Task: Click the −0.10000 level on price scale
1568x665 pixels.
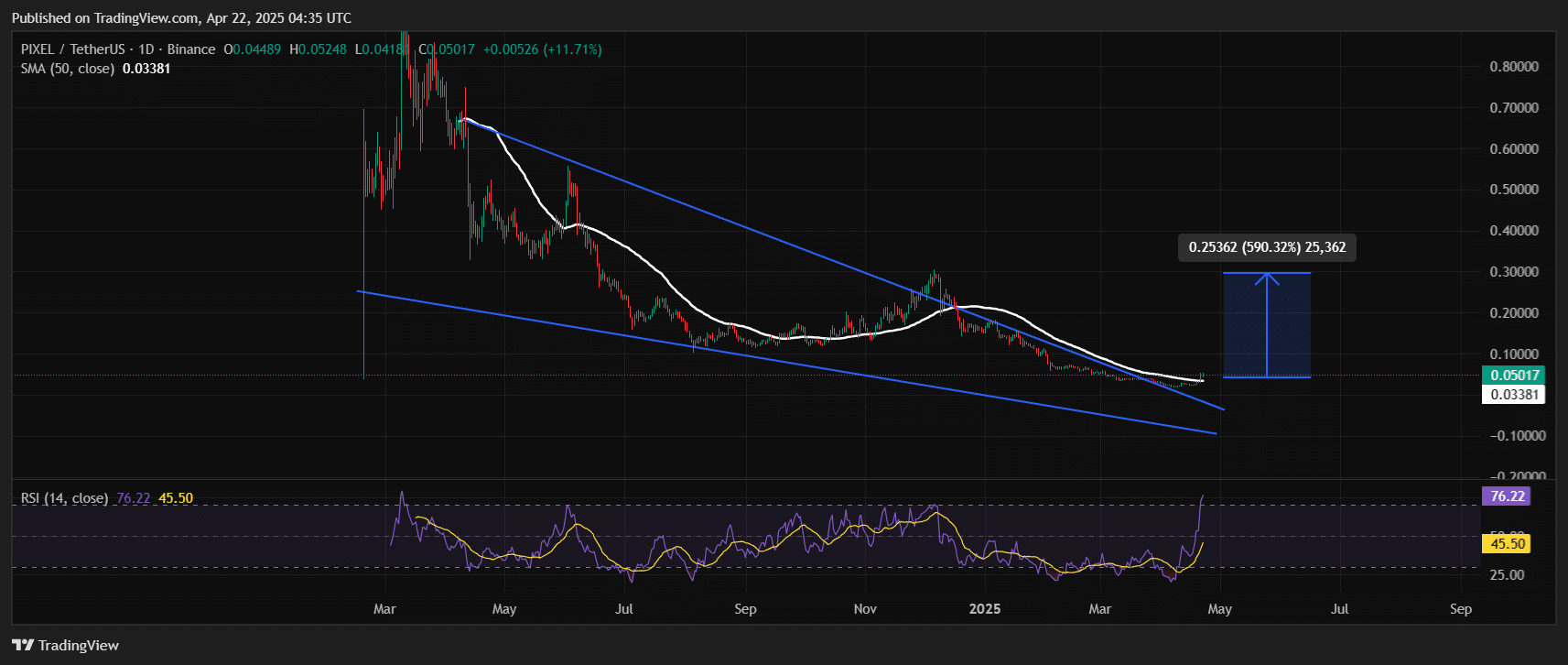Action: (x=1513, y=436)
